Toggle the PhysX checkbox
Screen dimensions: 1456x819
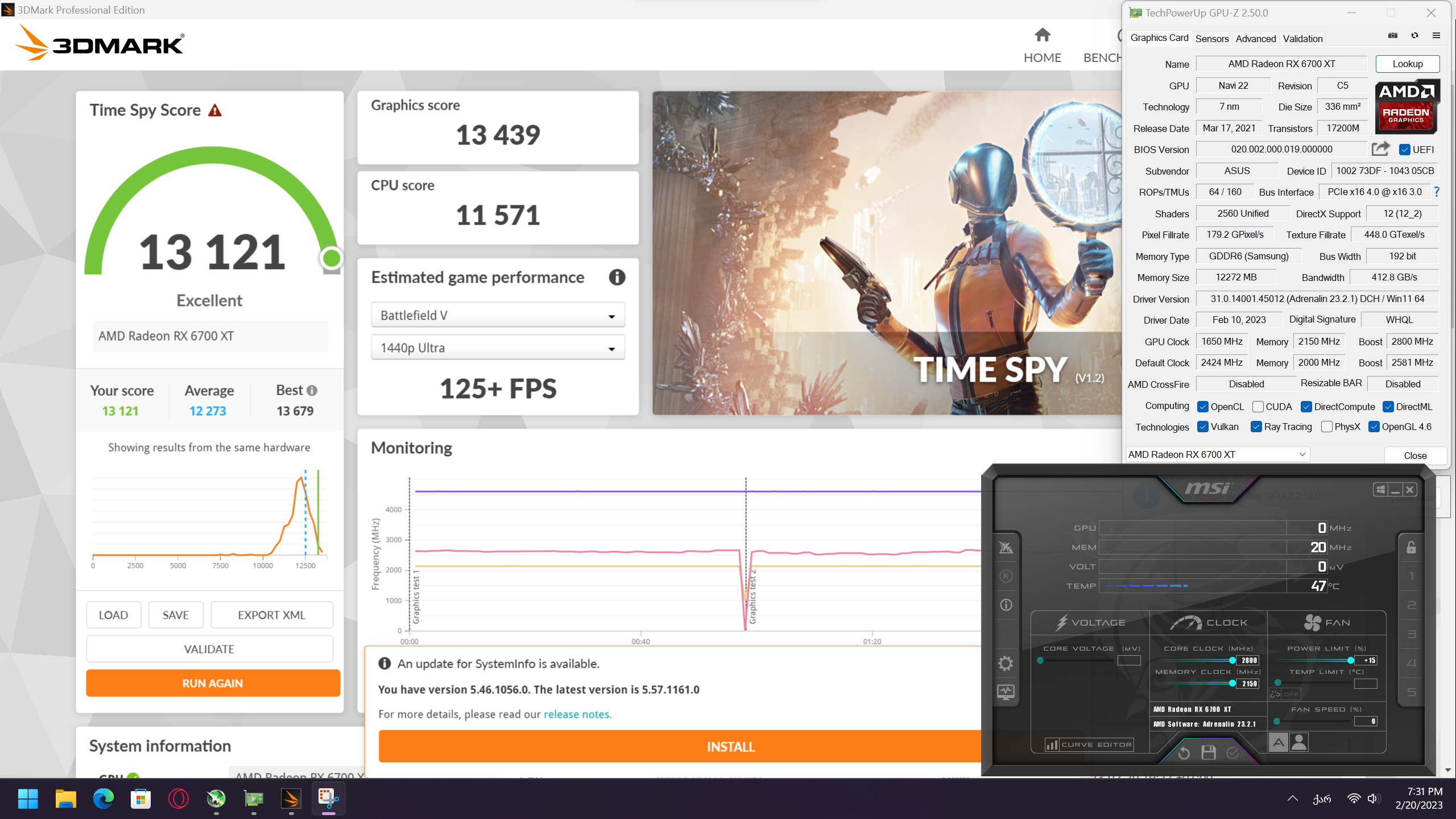tap(1327, 427)
